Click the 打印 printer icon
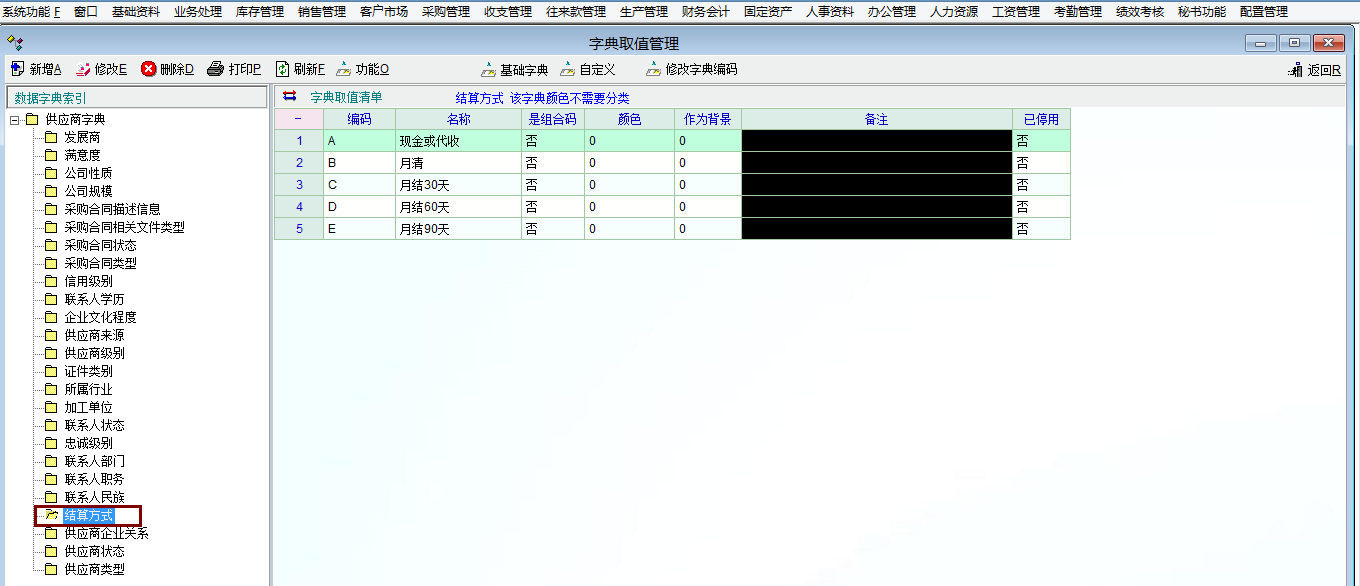The width and height of the screenshot is (1360, 586). 215,69
